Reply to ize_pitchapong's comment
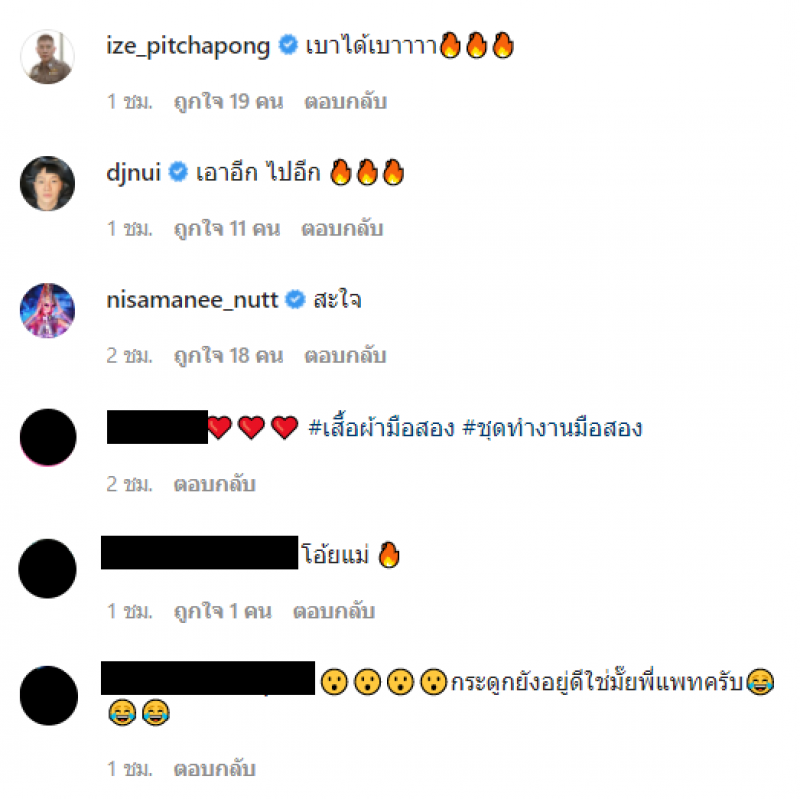 [345, 102]
